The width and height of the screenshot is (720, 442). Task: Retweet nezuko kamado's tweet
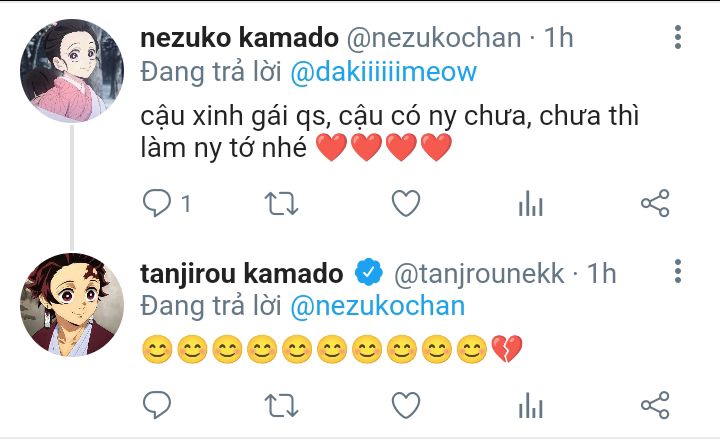click(280, 205)
